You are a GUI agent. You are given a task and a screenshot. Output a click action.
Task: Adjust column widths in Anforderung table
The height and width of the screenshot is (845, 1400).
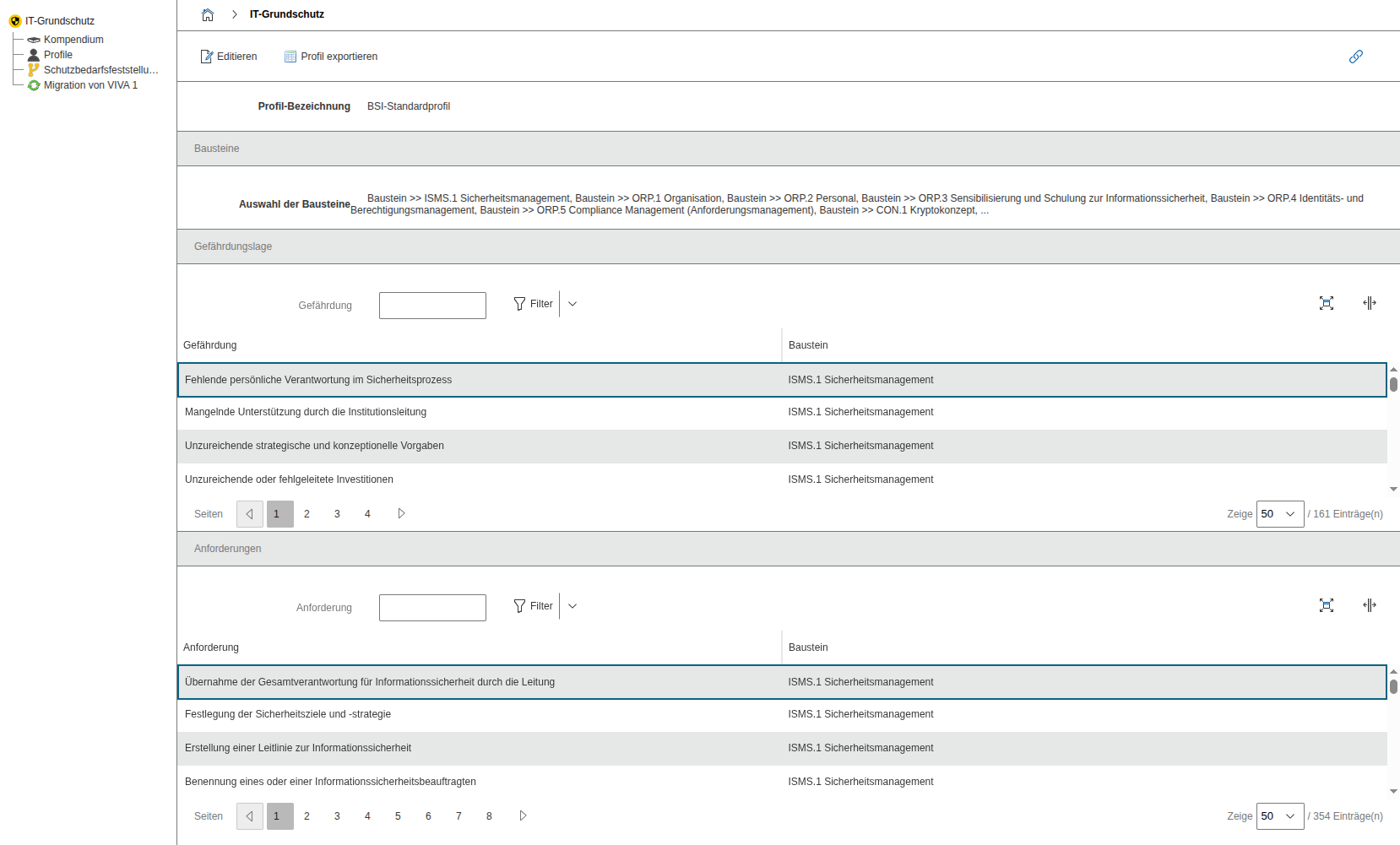pyautogui.click(x=1369, y=605)
